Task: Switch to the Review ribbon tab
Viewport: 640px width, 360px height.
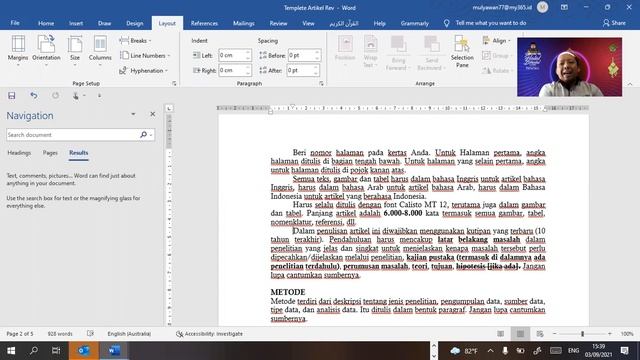Action: (x=278, y=23)
